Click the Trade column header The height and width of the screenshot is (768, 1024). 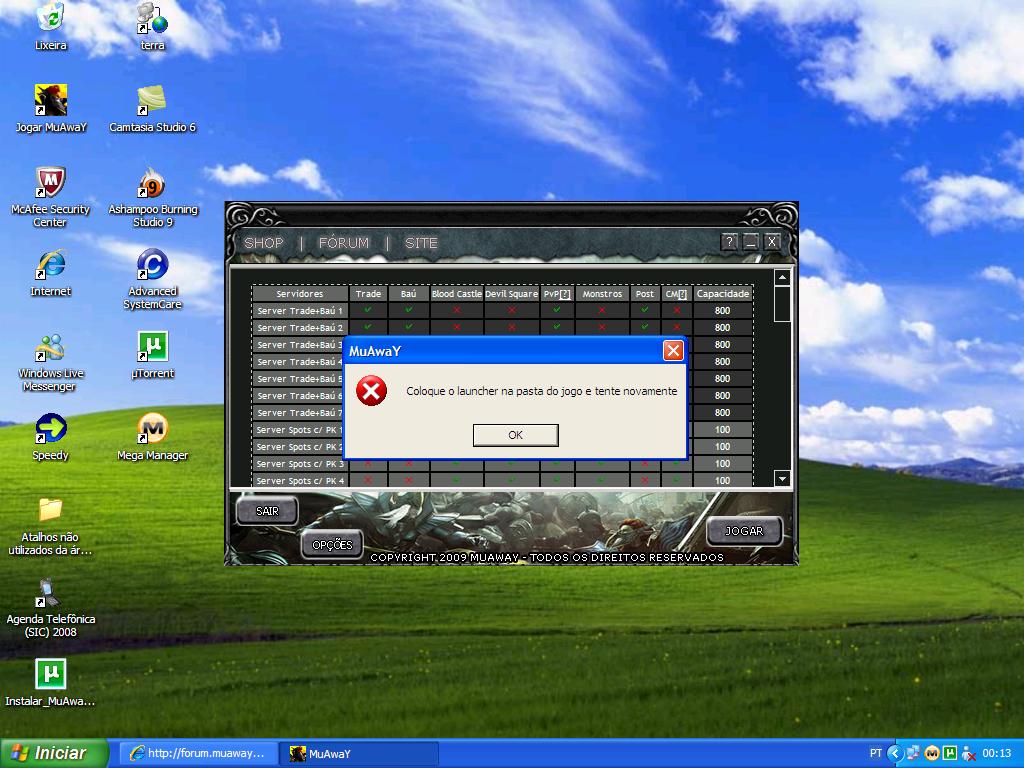pyautogui.click(x=368, y=294)
